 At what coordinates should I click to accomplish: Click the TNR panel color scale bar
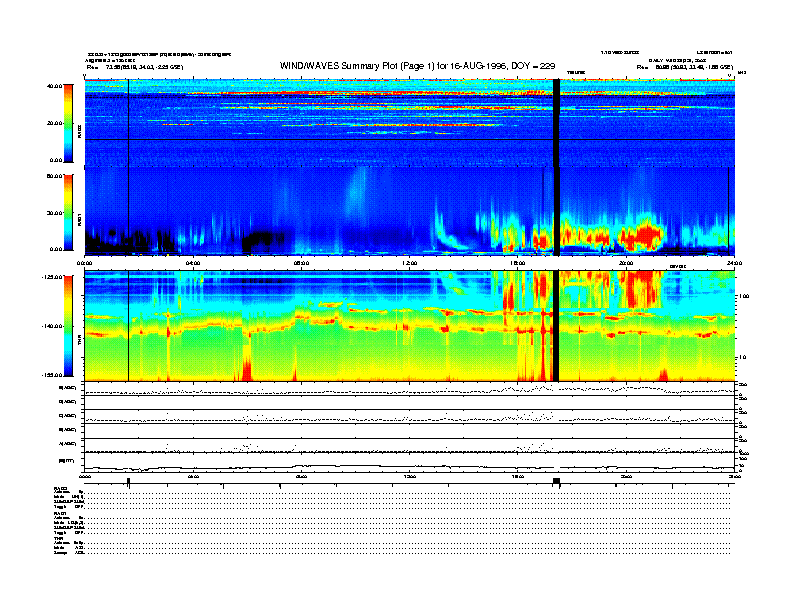click(x=68, y=326)
